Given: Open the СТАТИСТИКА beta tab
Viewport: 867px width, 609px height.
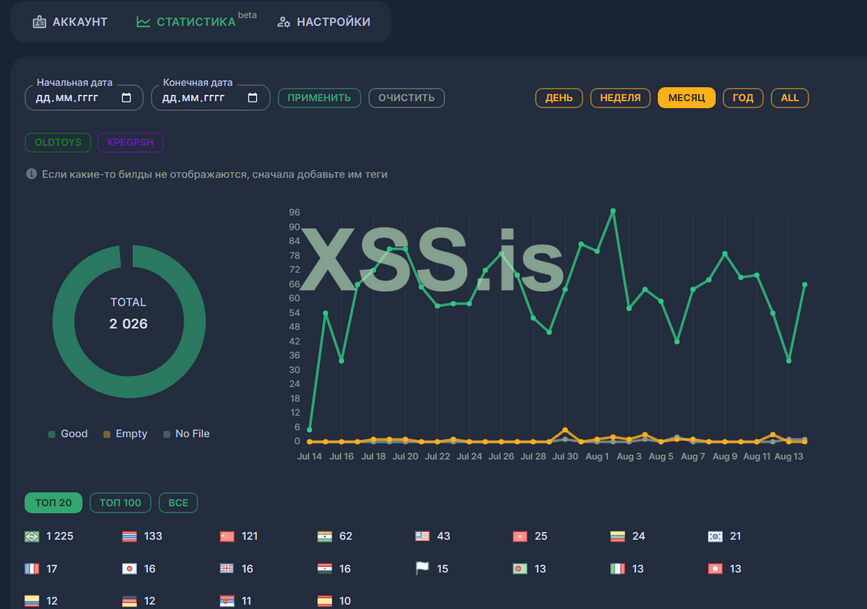Looking at the screenshot, I should [196, 21].
